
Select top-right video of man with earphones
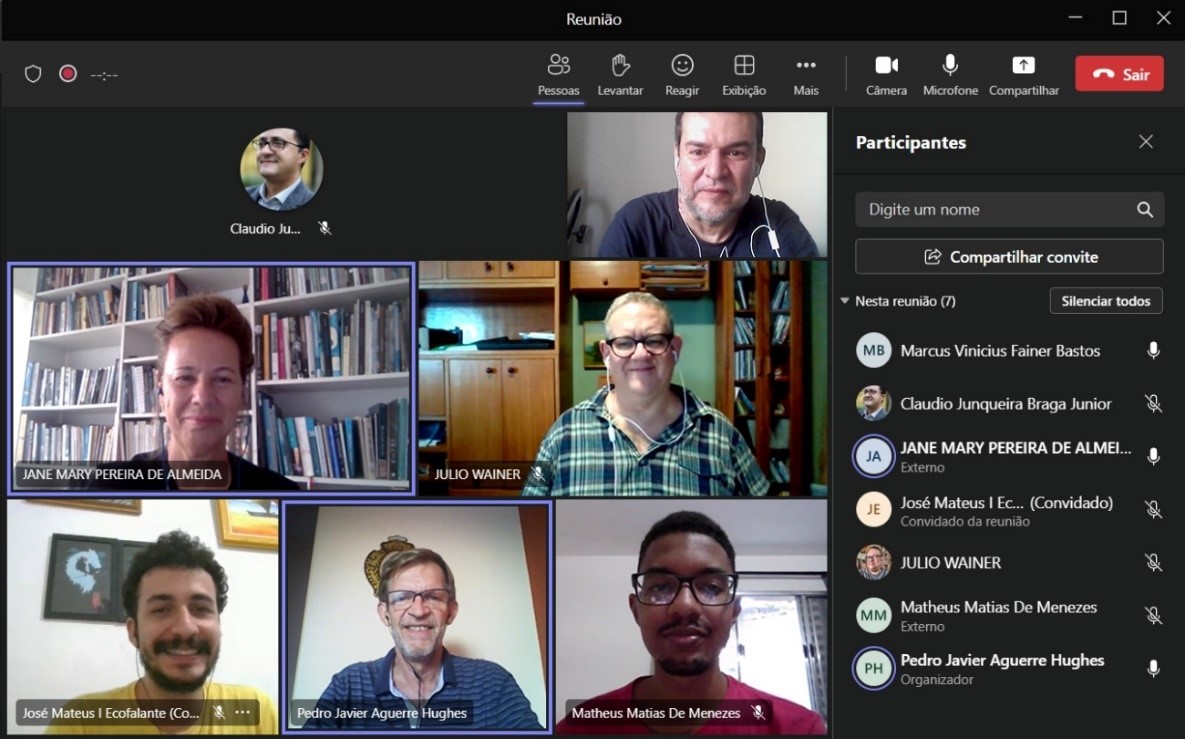tap(697, 185)
